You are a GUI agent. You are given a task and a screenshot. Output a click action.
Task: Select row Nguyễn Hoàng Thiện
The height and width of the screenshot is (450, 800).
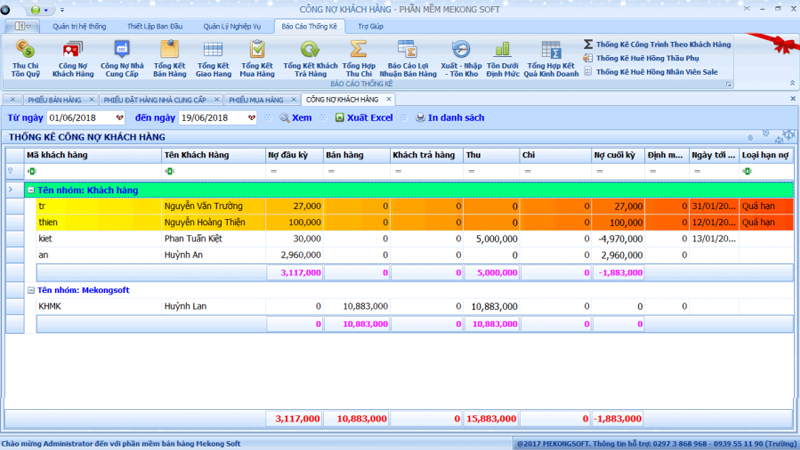pyautogui.click(x=415, y=222)
